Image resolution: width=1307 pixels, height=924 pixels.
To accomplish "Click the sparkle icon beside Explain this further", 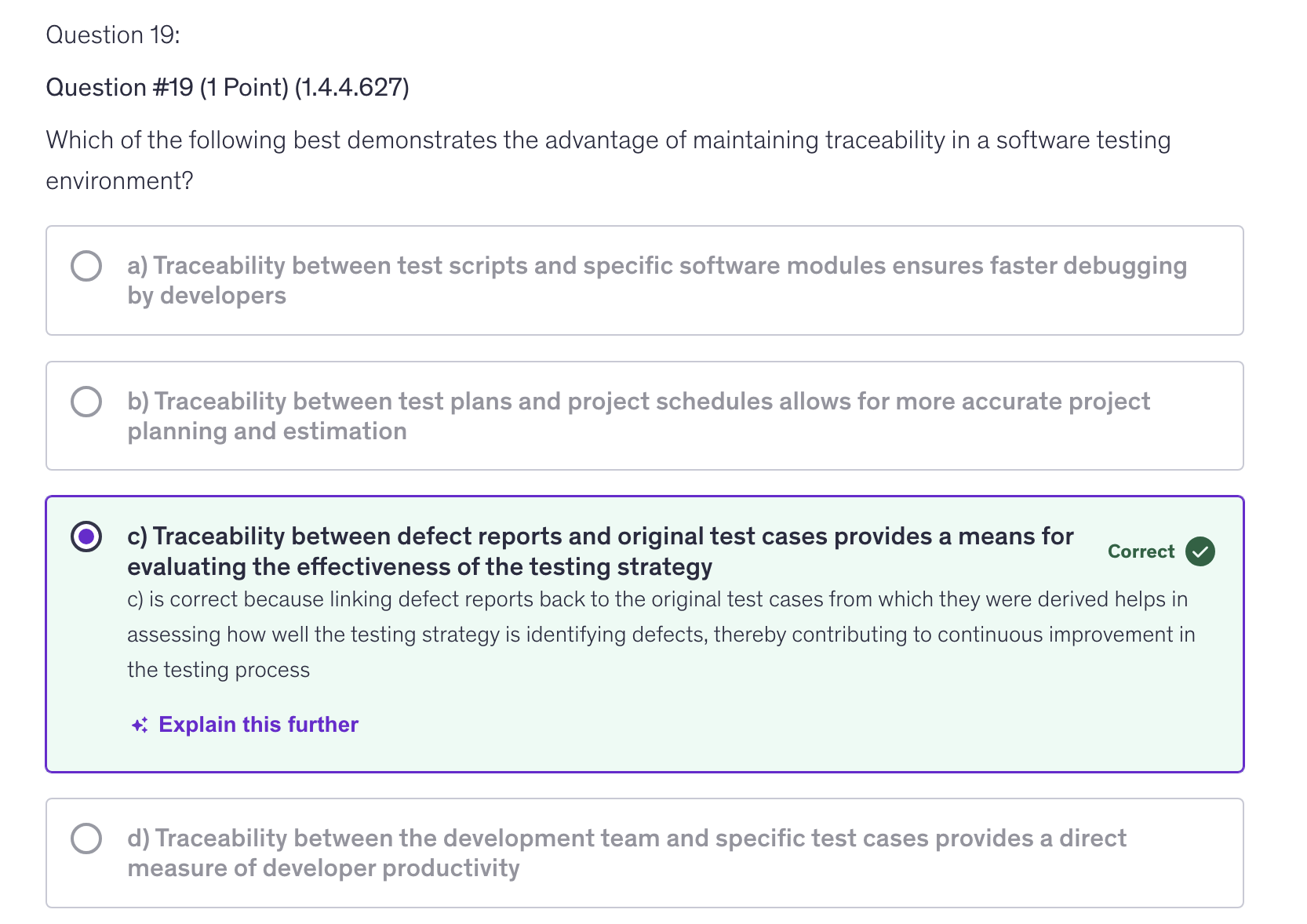I will pos(140,724).
